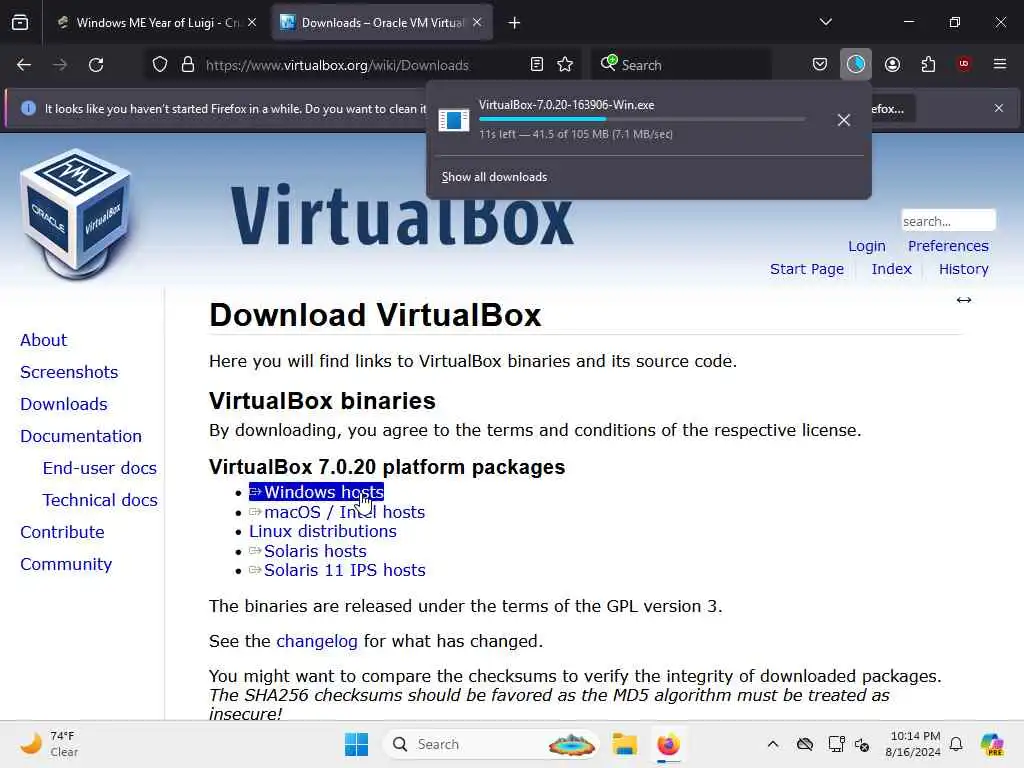Viewport: 1024px width, 768px height.
Task: Open Documentation in sidebar
Action: [x=81, y=436]
